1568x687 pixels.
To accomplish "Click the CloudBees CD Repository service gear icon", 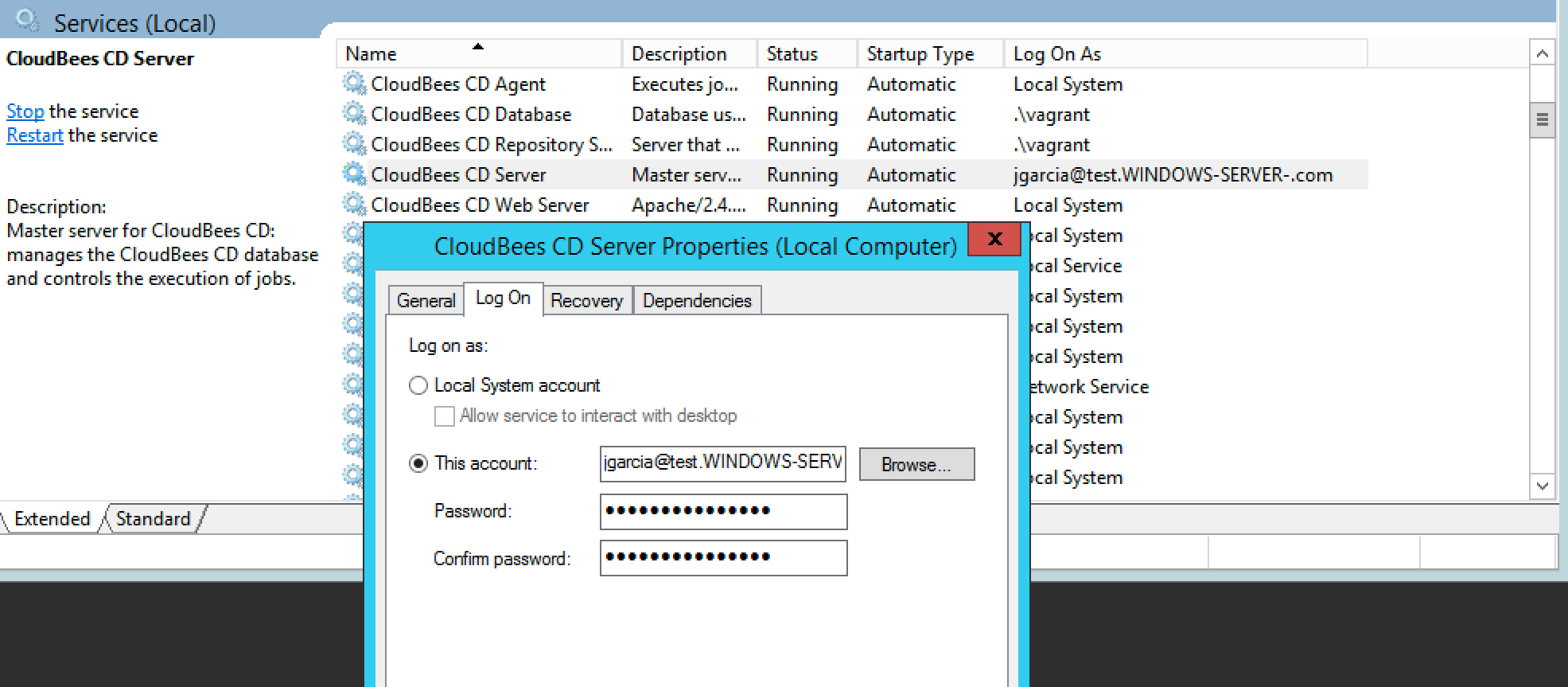I will (354, 144).
